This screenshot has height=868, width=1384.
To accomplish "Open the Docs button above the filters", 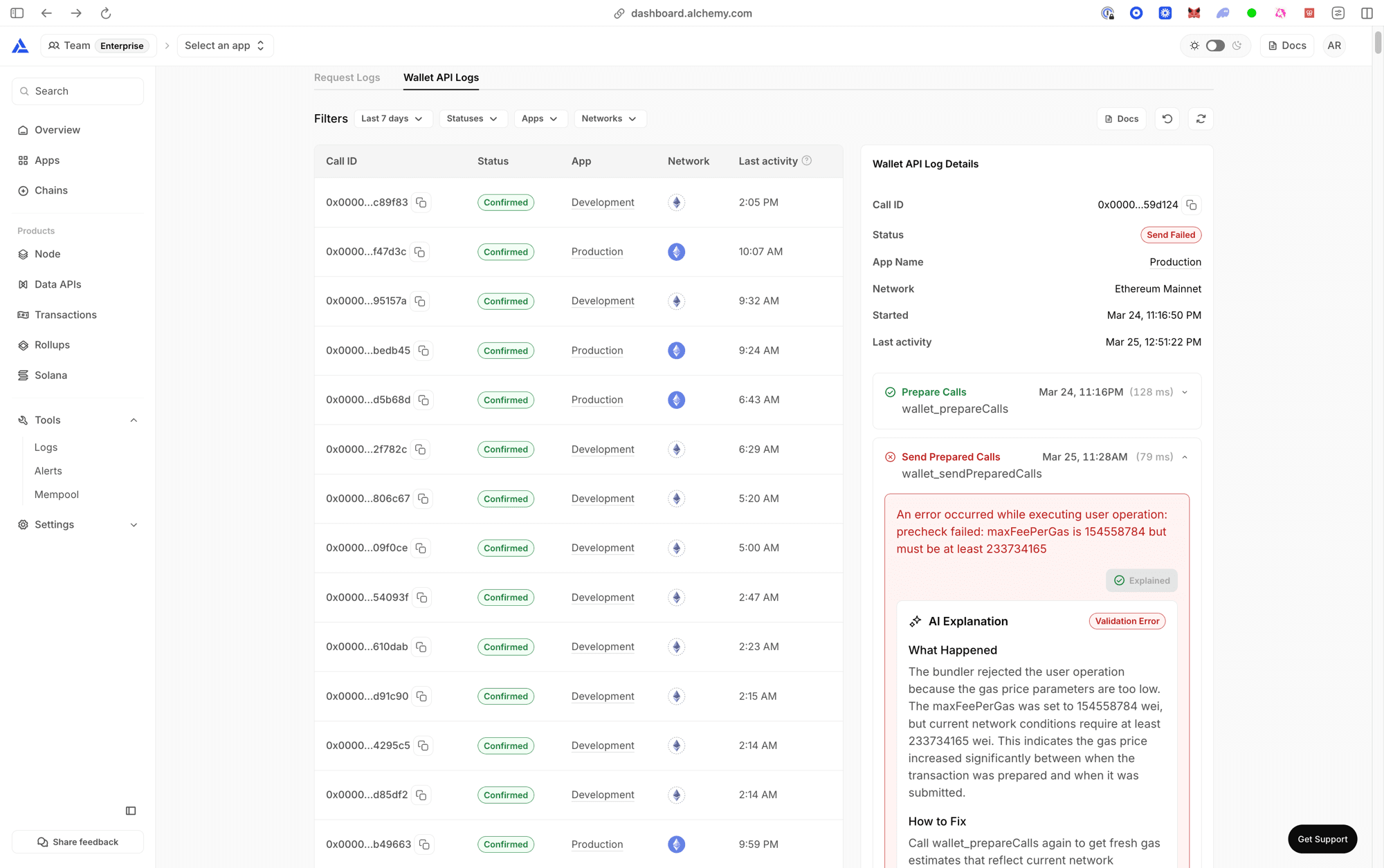I will 1121,118.
